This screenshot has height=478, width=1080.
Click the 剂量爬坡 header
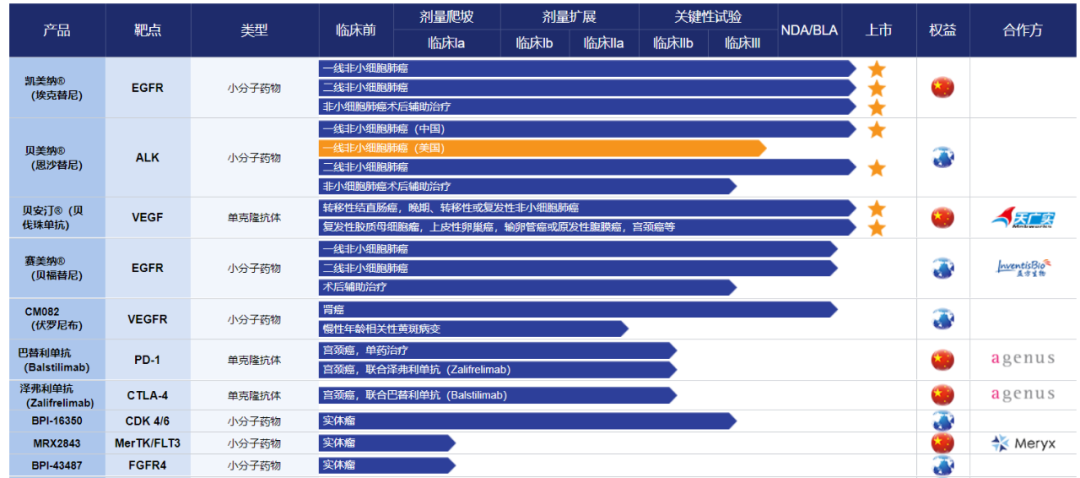[447, 17]
